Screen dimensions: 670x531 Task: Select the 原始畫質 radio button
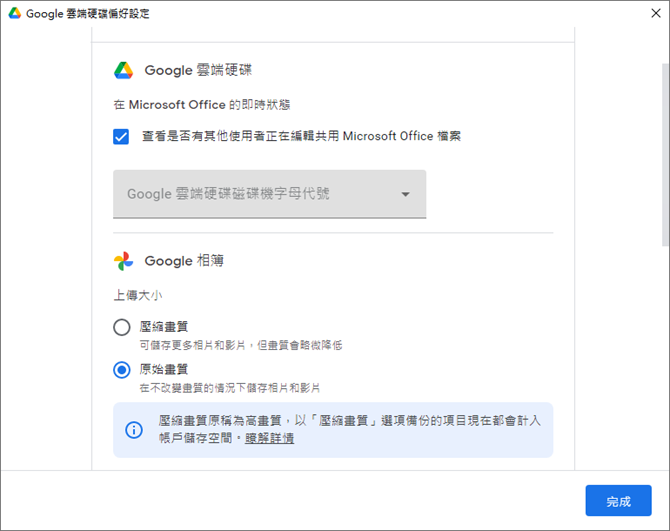122,370
